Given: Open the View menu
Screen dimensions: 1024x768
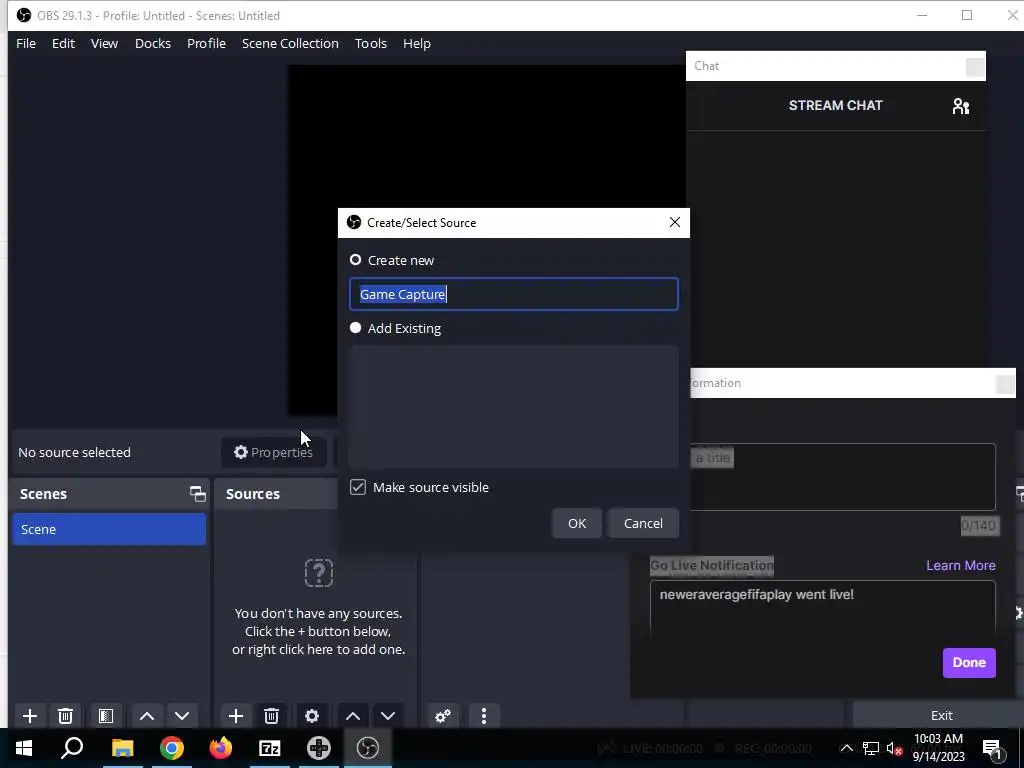Looking at the screenshot, I should (x=104, y=43).
